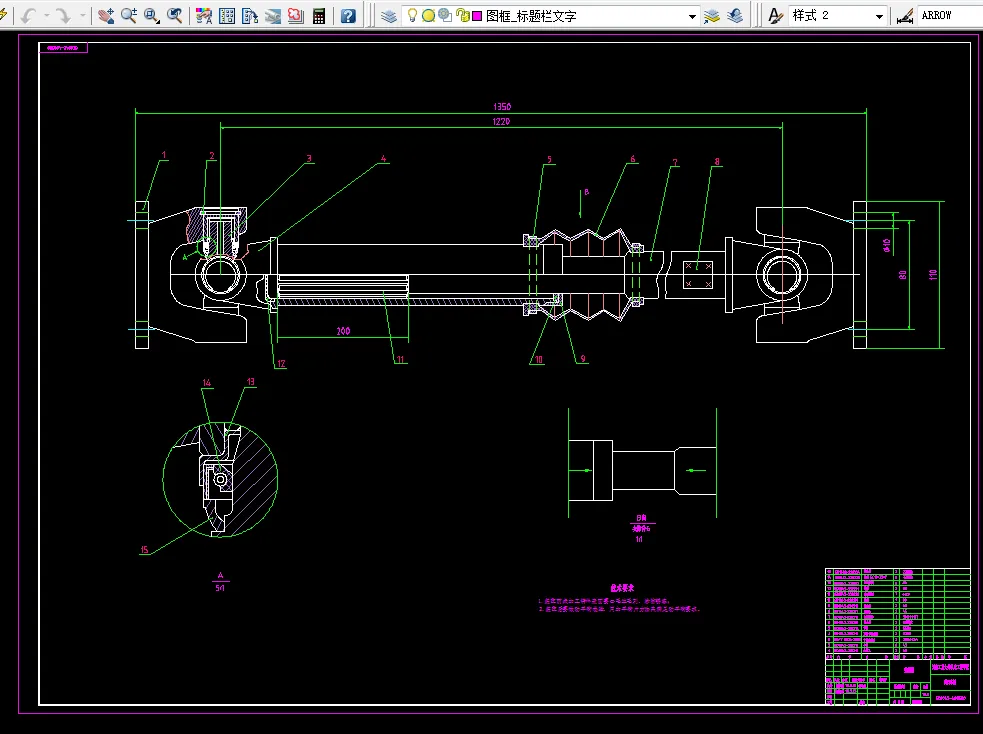Open the Text Style manager icon
Viewport: 983px width, 734px height.
coord(775,16)
